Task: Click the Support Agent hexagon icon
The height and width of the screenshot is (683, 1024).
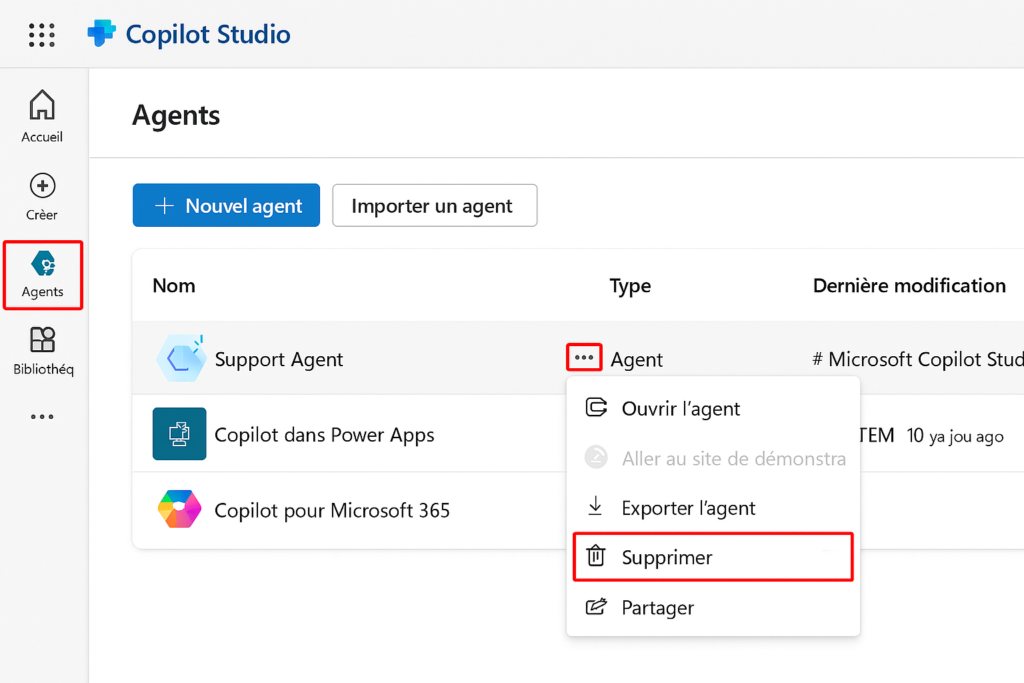Action: coord(180,359)
